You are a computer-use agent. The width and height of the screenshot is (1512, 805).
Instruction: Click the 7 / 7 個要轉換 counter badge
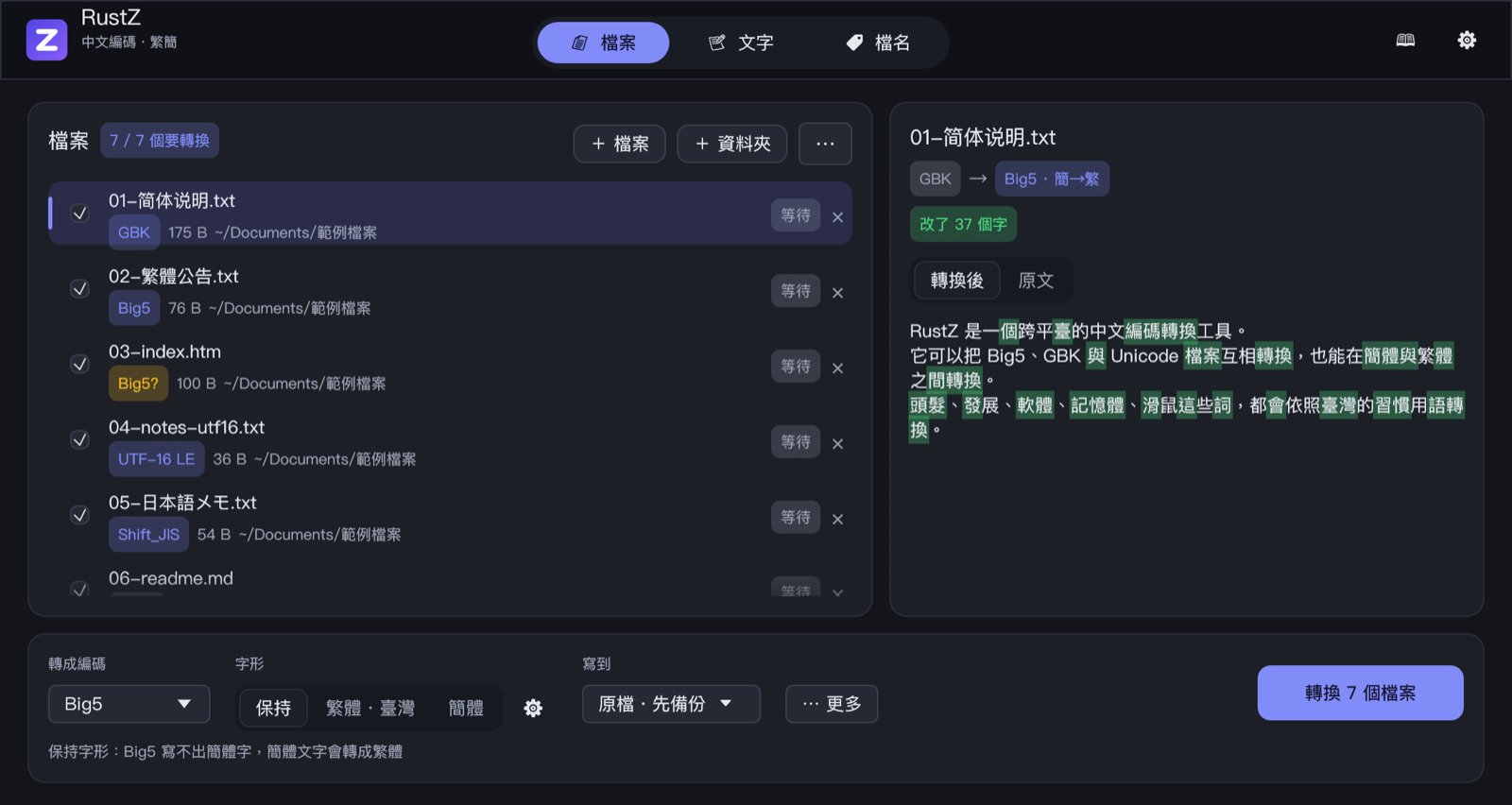pos(160,141)
